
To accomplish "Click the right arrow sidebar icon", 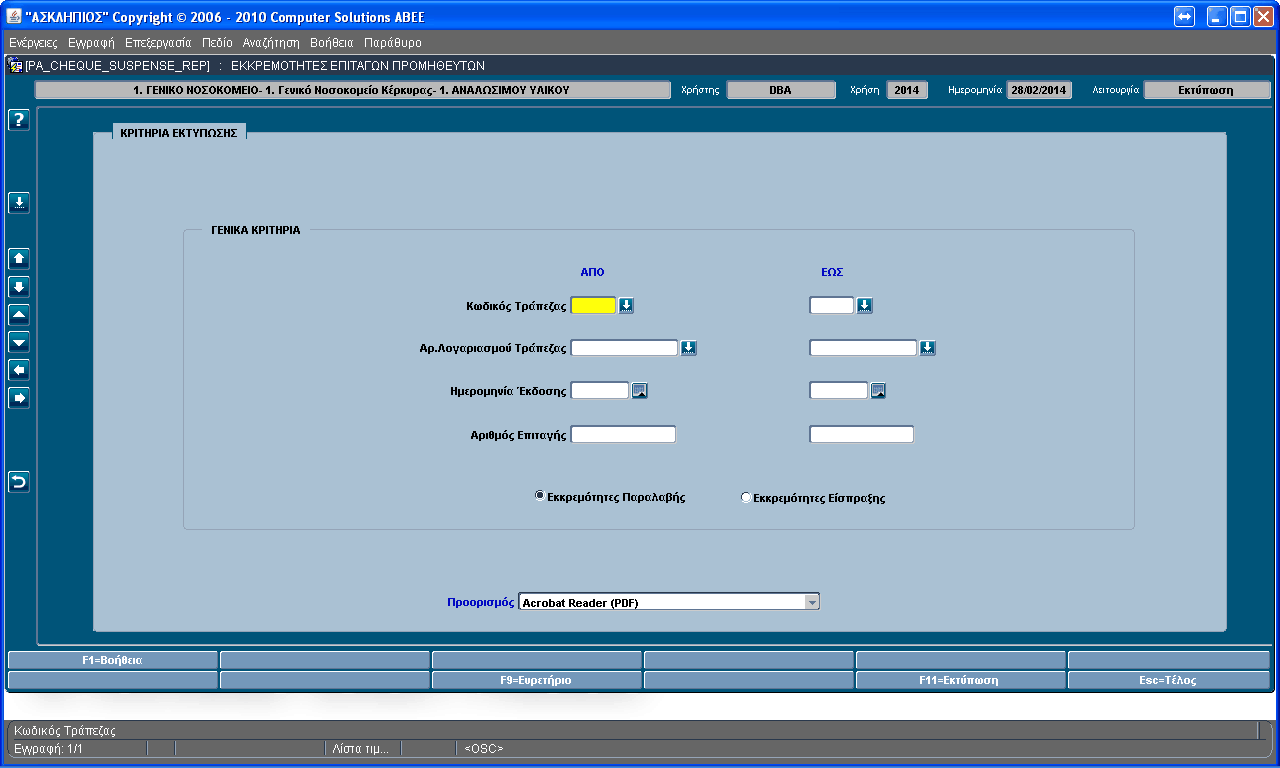I will [19, 398].
